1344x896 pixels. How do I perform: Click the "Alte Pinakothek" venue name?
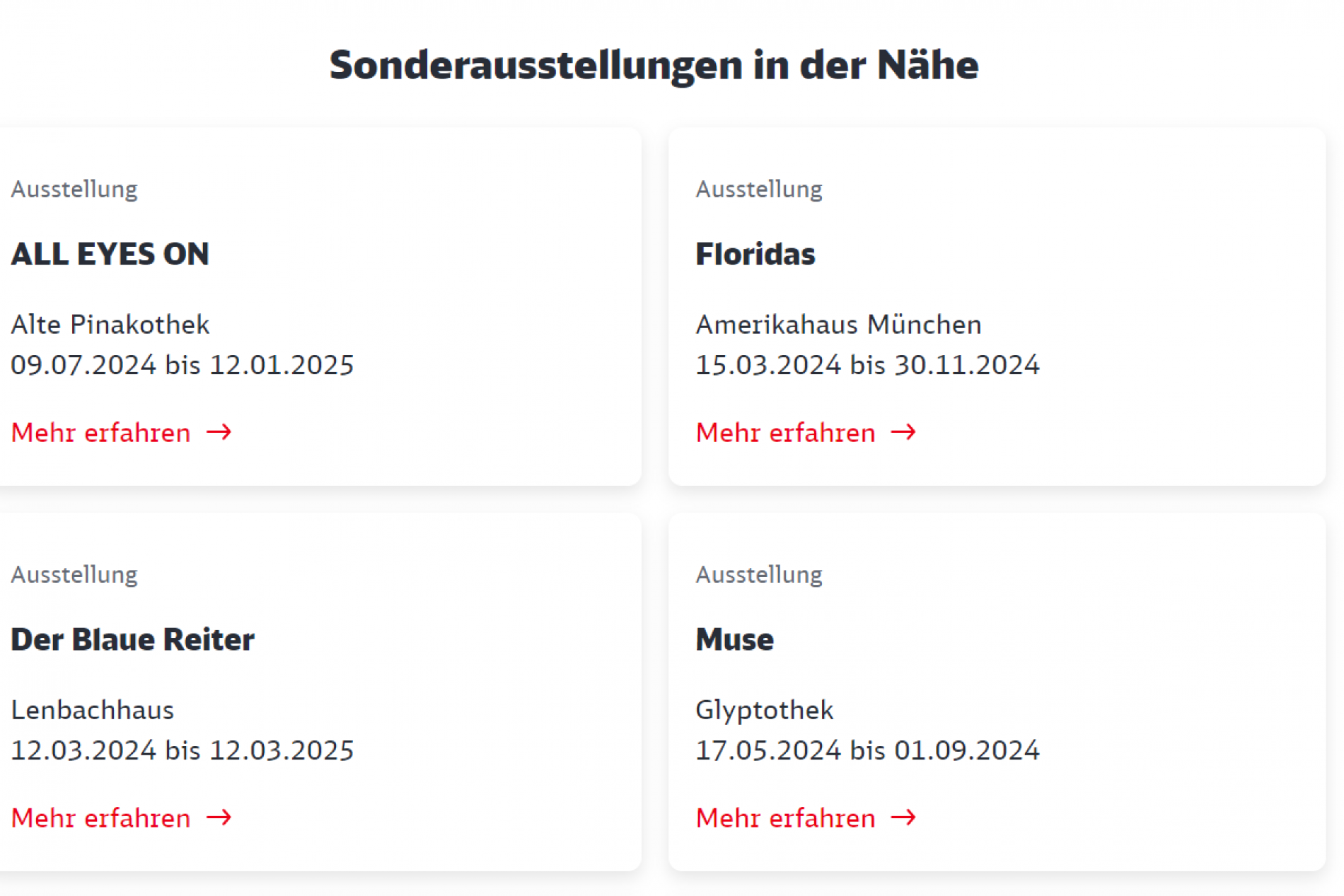[x=110, y=324]
